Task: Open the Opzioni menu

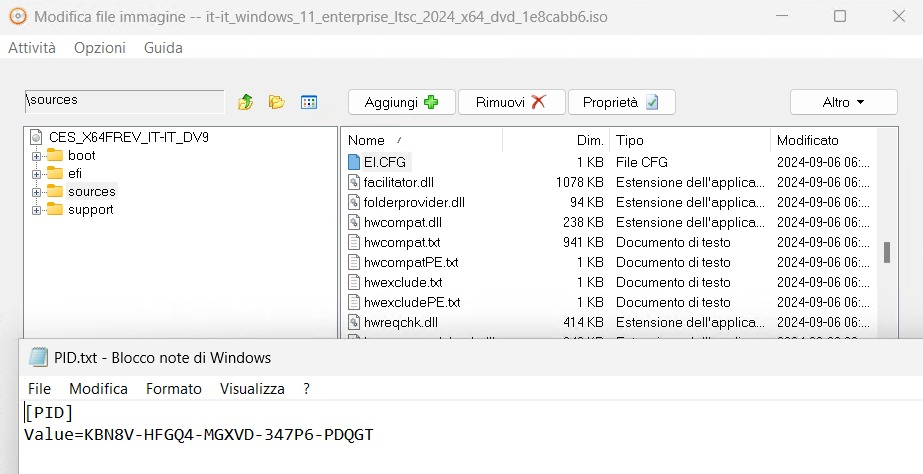Action: point(99,48)
